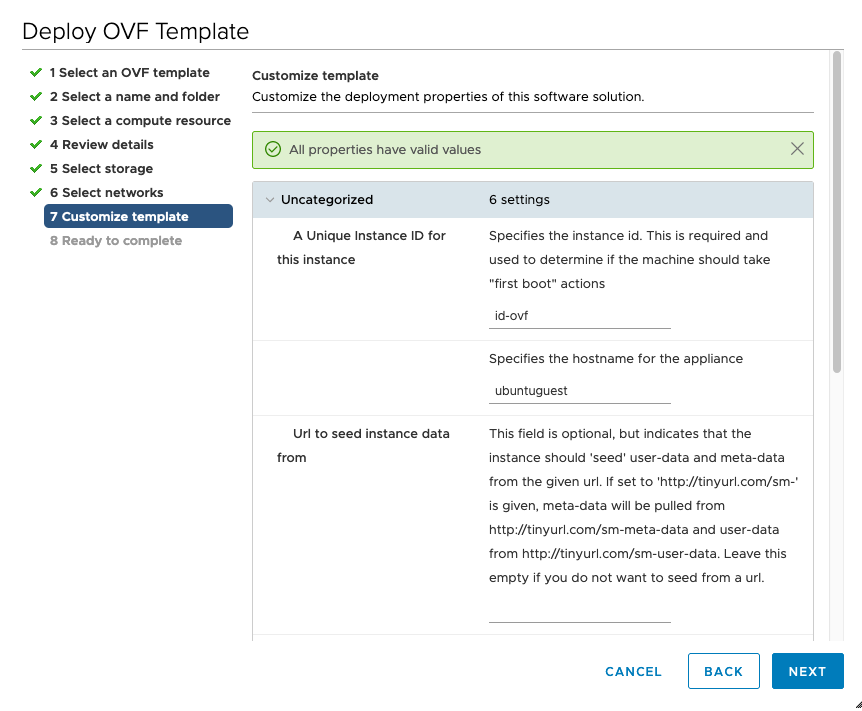Click the Back button
862x711 pixels.
pos(723,671)
